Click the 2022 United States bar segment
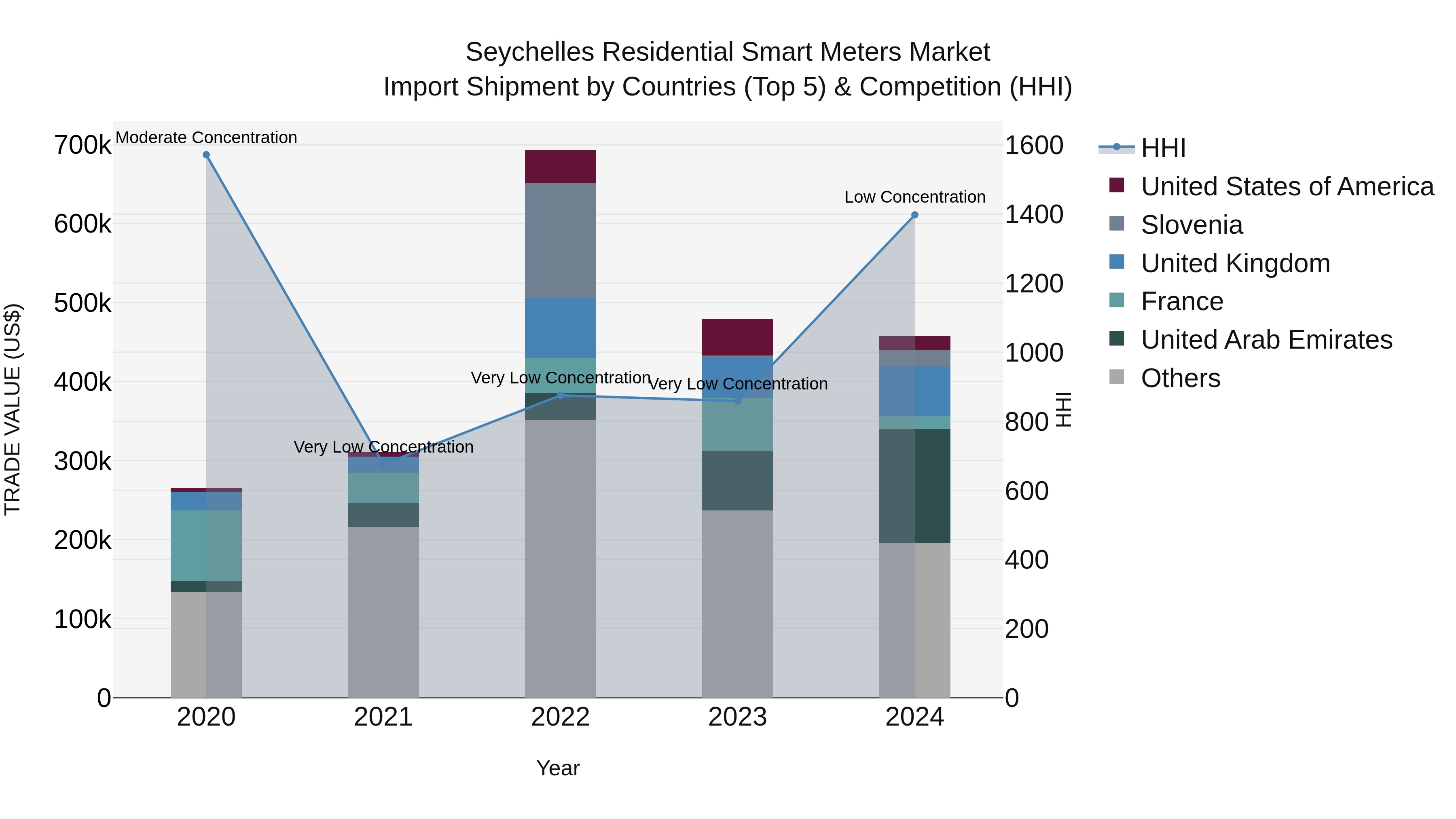Screen dimensions: 1456x819 coord(561,167)
